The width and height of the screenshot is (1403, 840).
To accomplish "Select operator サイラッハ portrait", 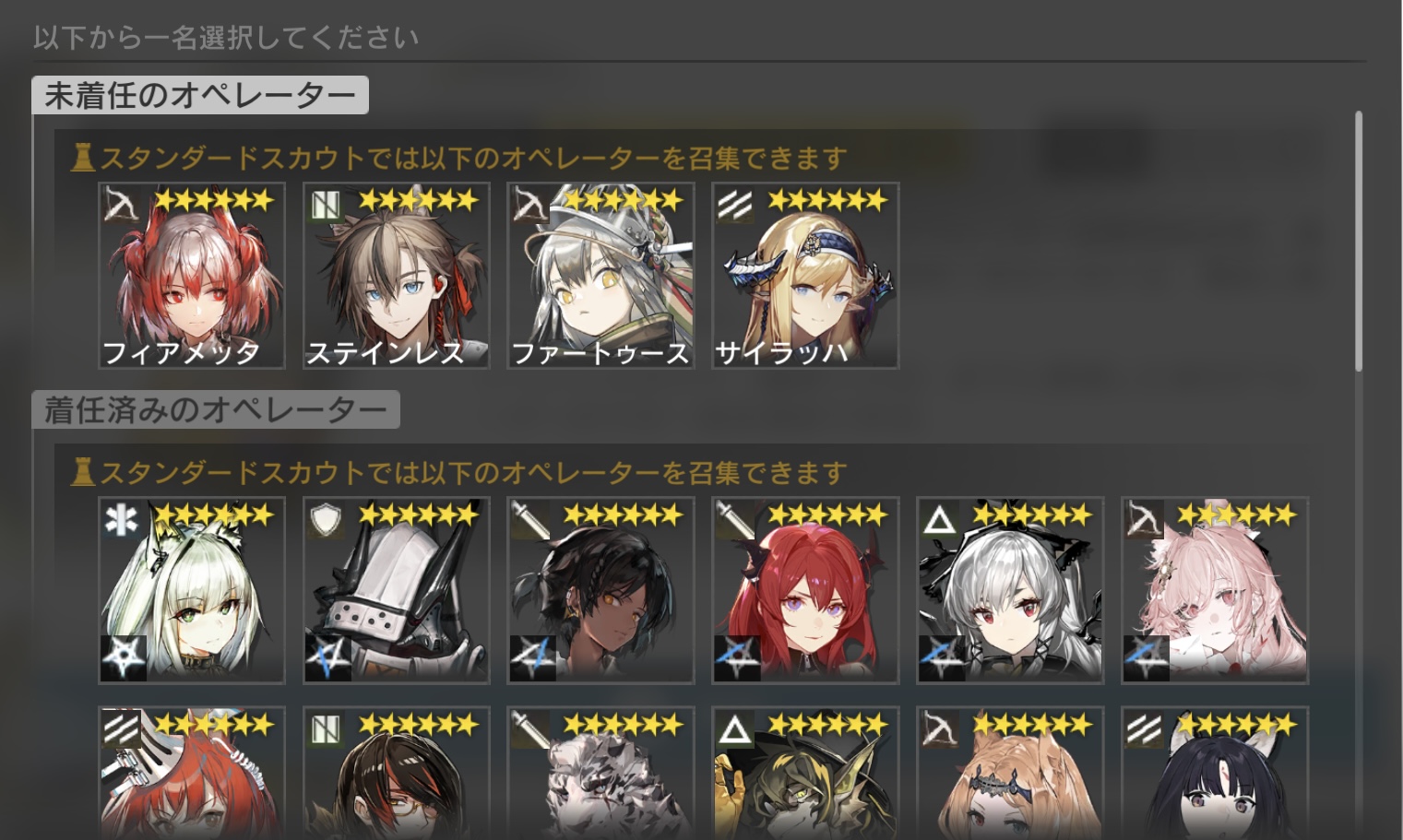I will pyautogui.click(x=805, y=276).
